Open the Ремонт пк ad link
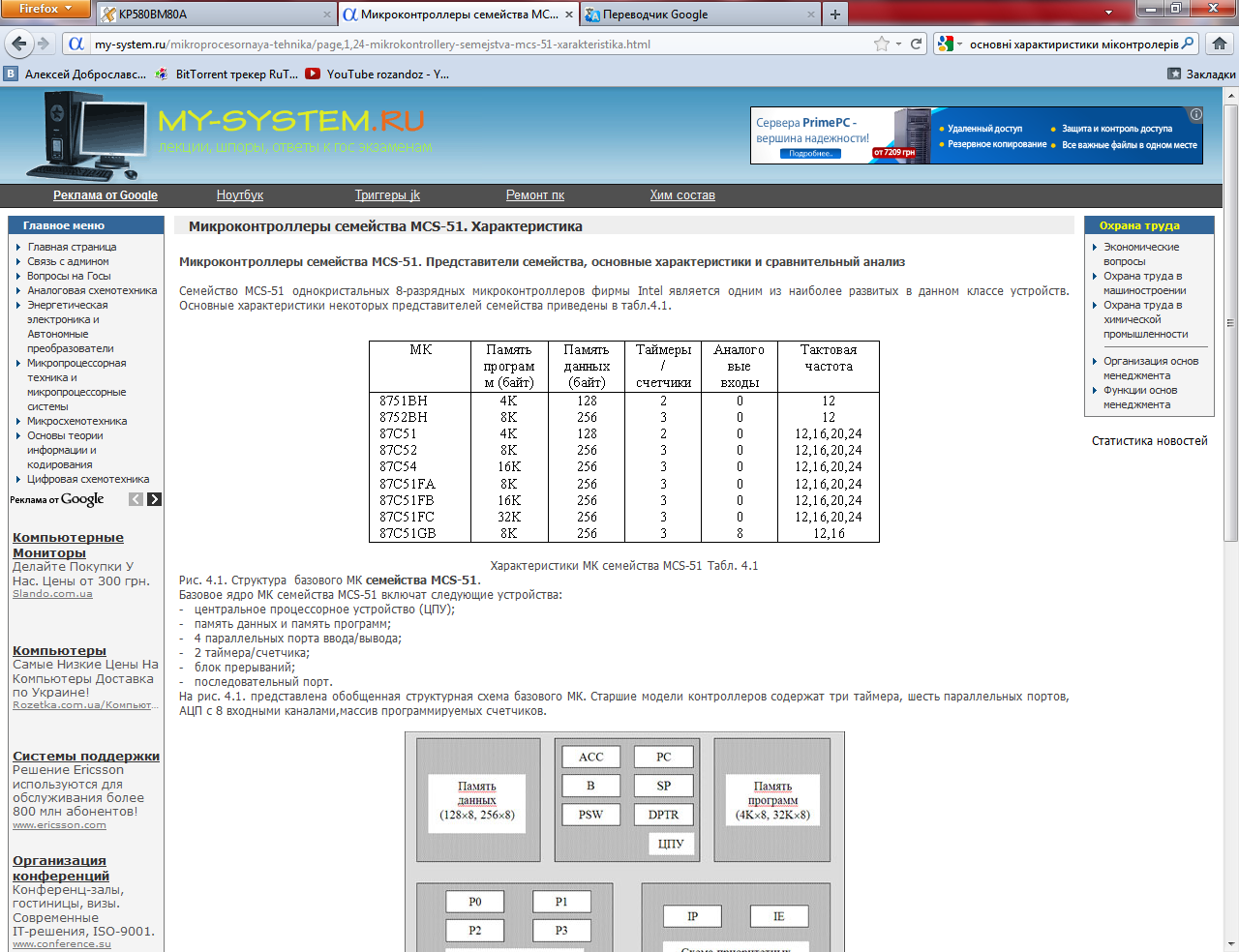 pyautogui.click(x=535, y=195)
